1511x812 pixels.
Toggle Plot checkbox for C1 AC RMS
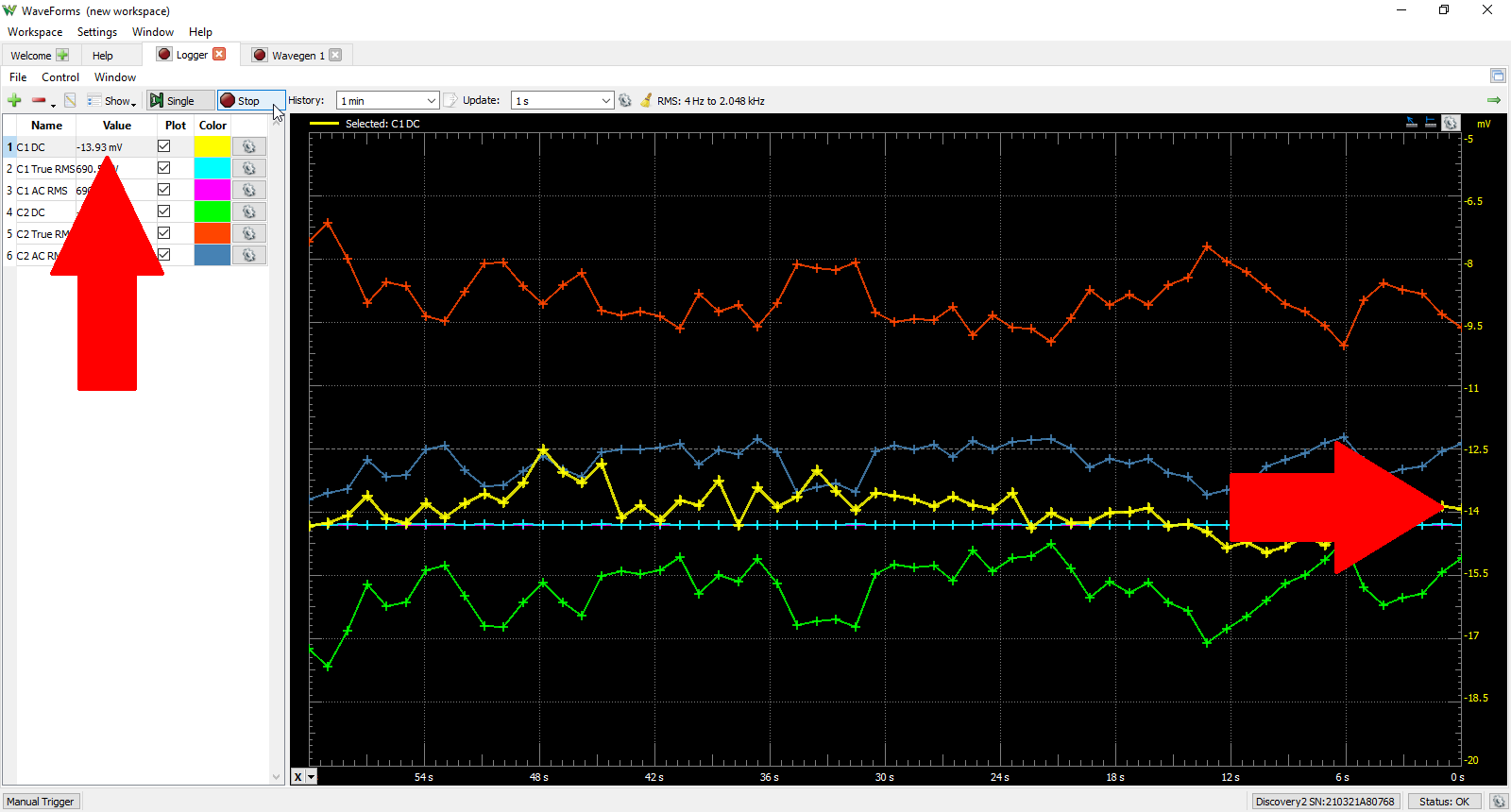163,190
